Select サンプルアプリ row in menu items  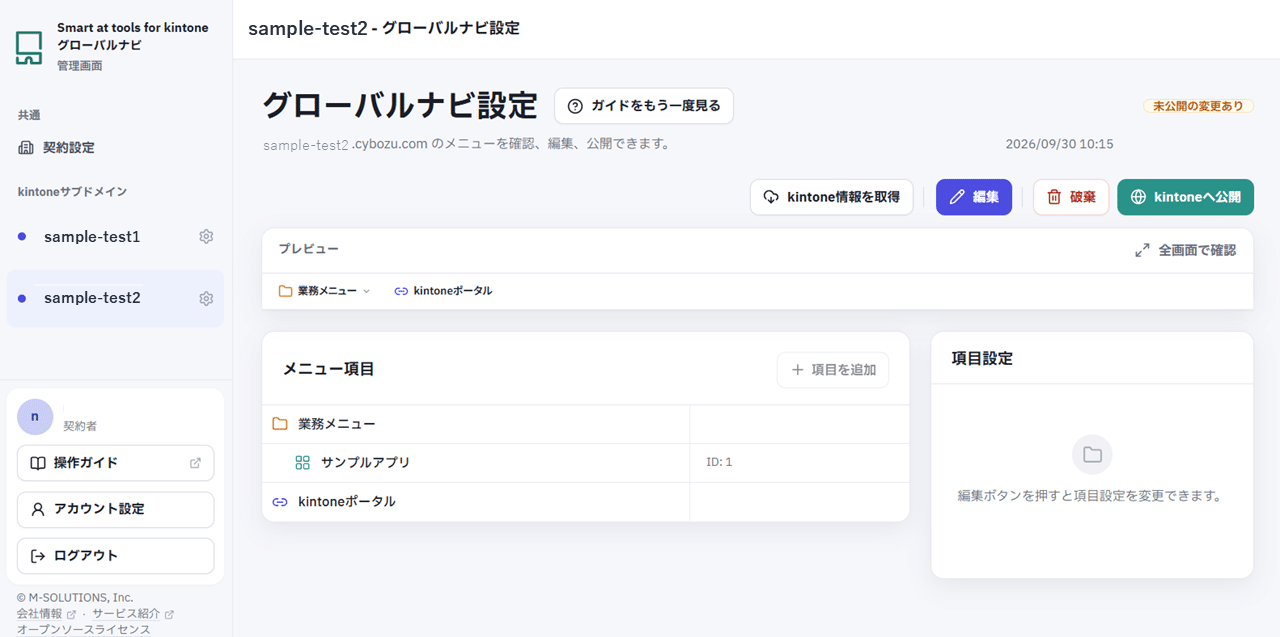pos(586,463)
